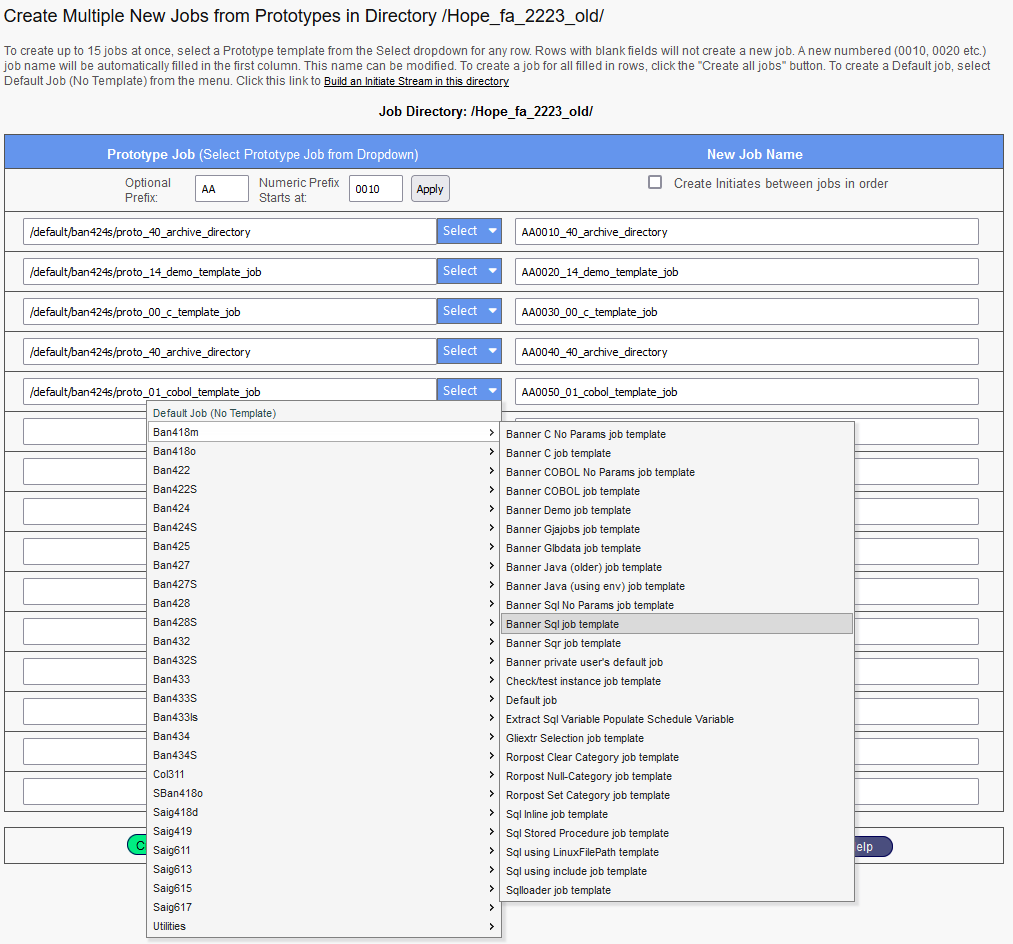Click the Apply prefix button
The width and height of the screenshot is (1013, 944).
tap(430, 189)
